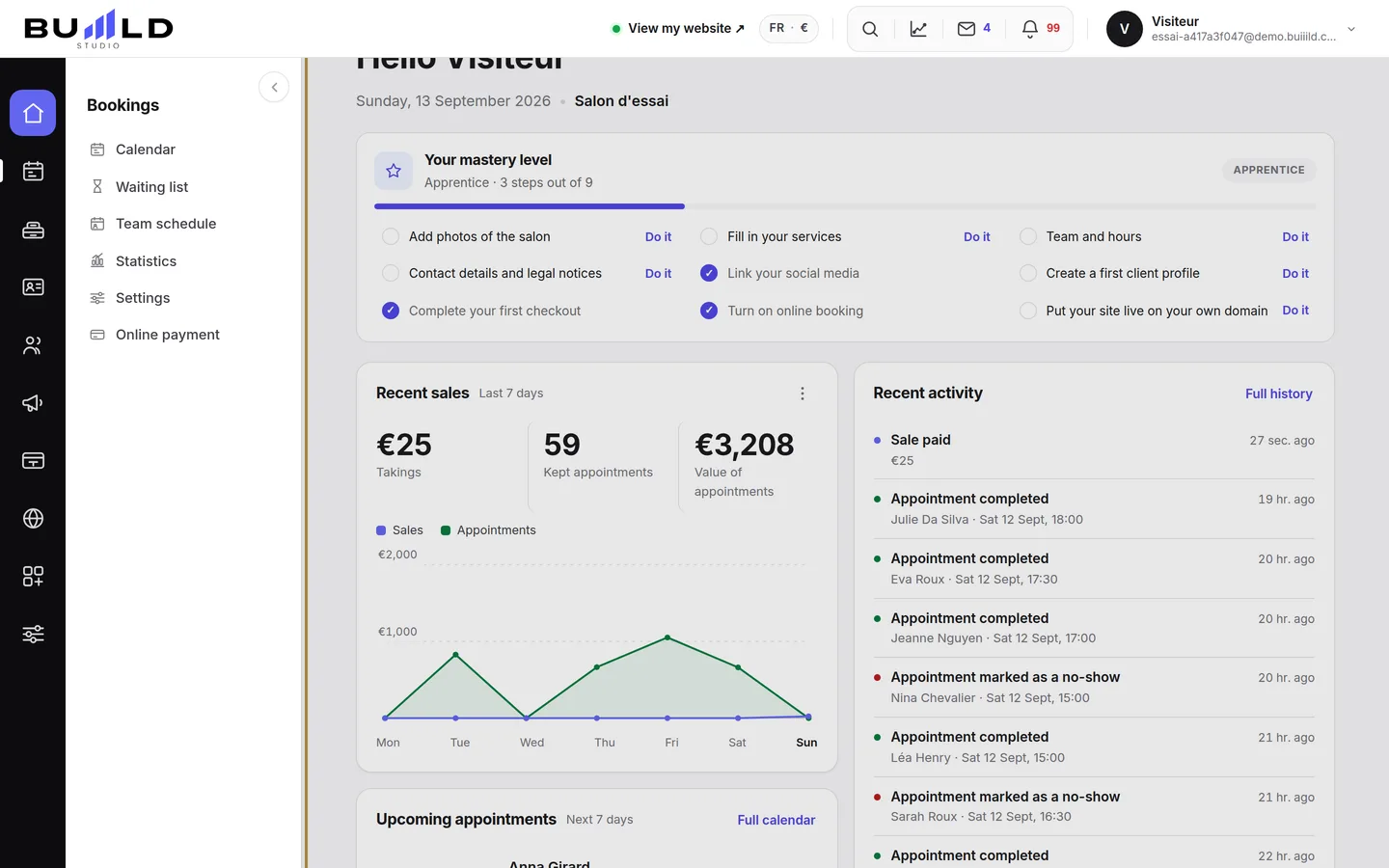Open the 'Sale paid' €25 activity entry
Screen dimensions: 1389x868
[x=1094, y=449]
